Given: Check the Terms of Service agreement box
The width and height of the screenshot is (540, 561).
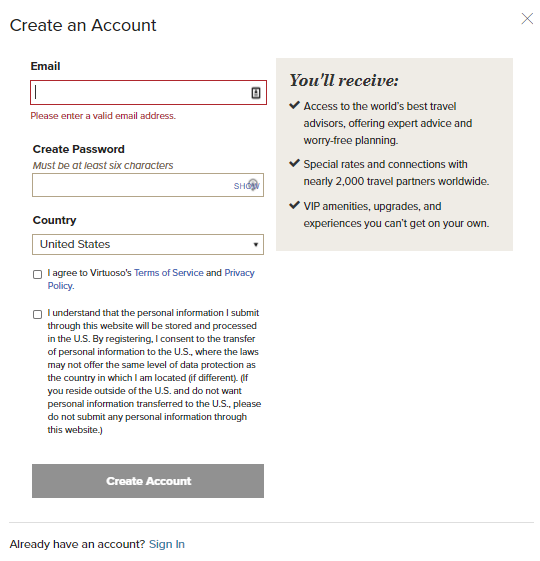Looking at the screenshot, I should pos(37,274).
